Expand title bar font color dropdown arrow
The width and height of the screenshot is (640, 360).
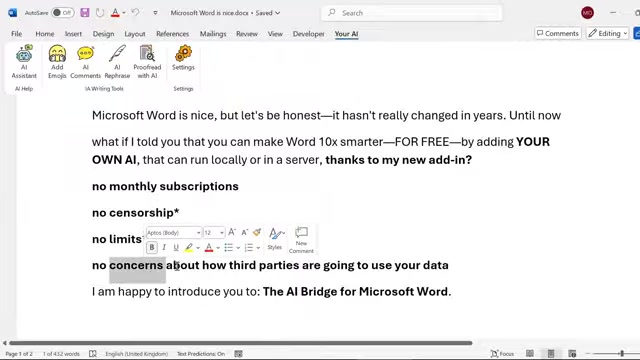point(124,13)
